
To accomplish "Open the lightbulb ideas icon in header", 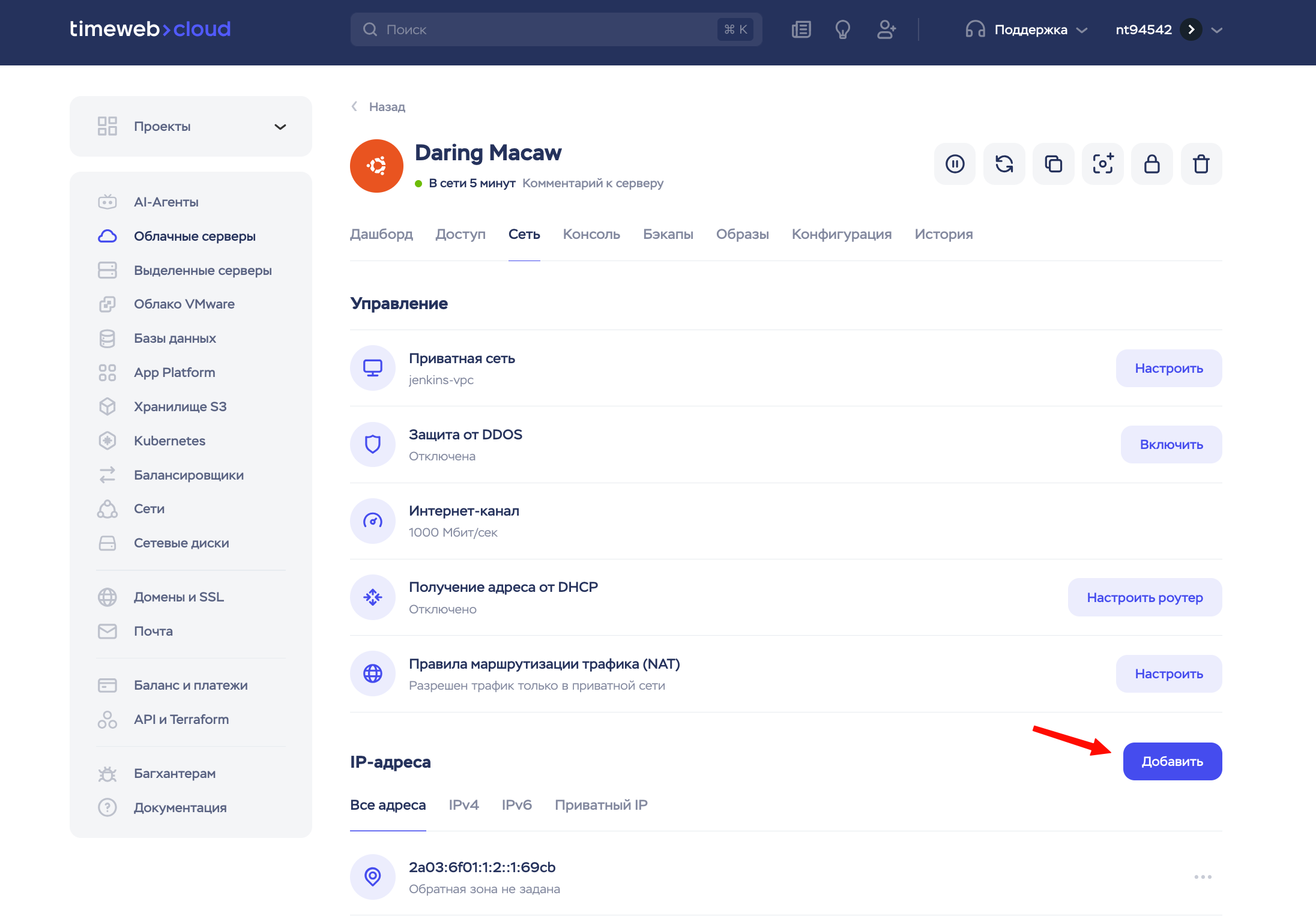I will tap(842, 29).
